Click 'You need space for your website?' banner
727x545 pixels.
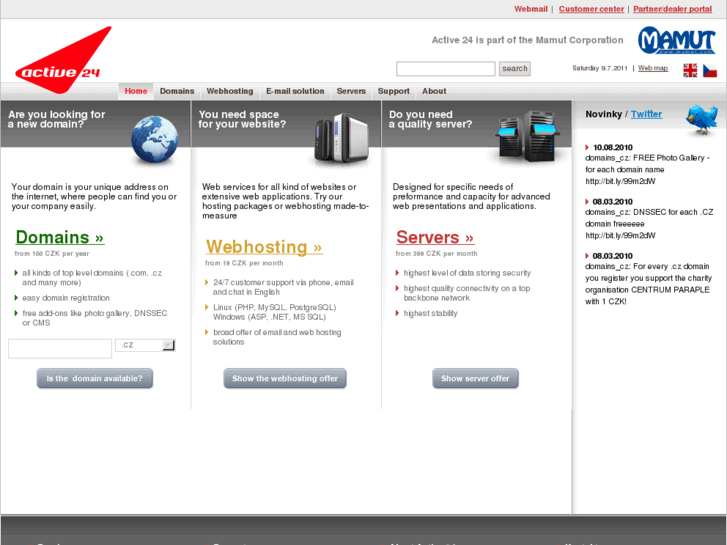click(286, 124)
